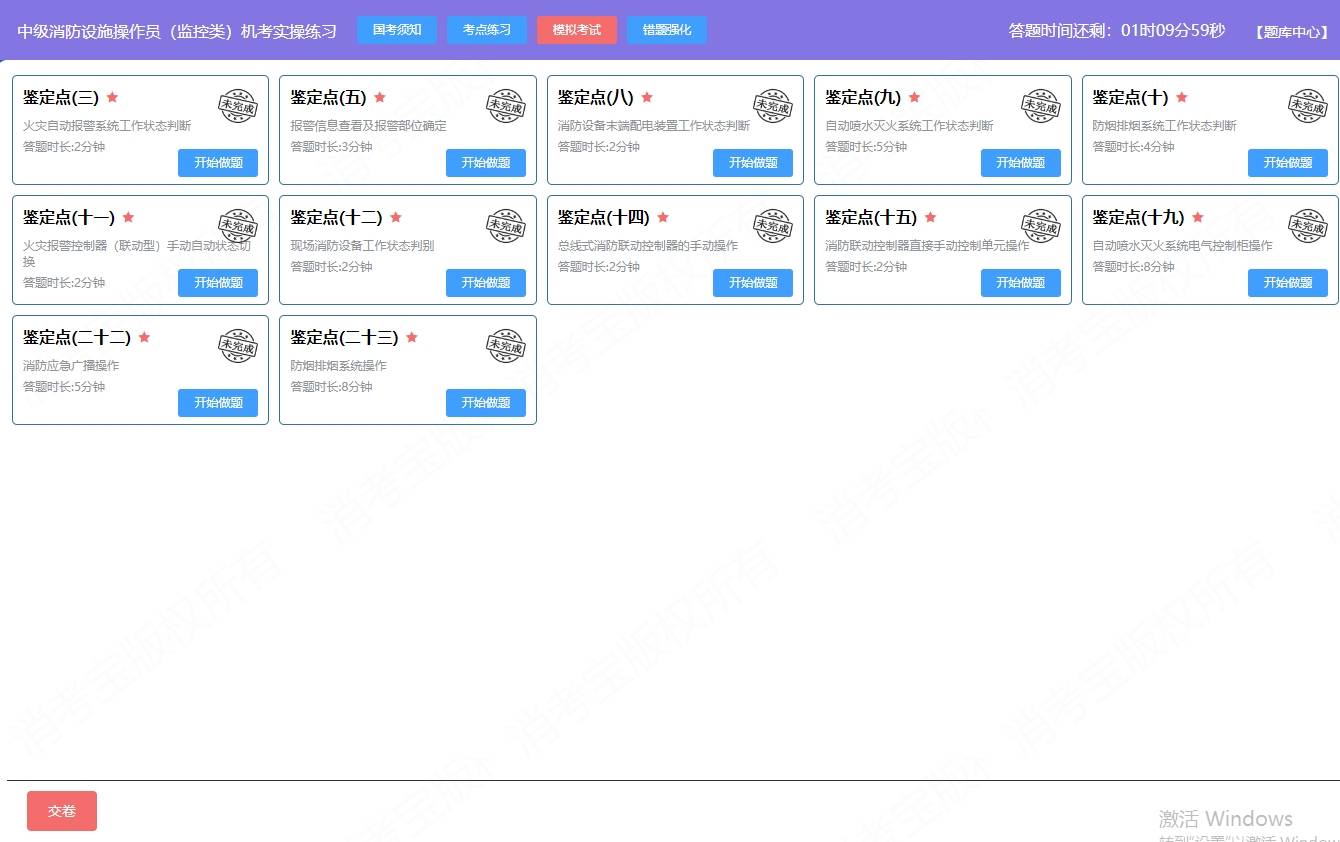Click page title 中级消防设施操作员 机考实操练习
Screen dimensions: 1340x842
coord(177,31)
